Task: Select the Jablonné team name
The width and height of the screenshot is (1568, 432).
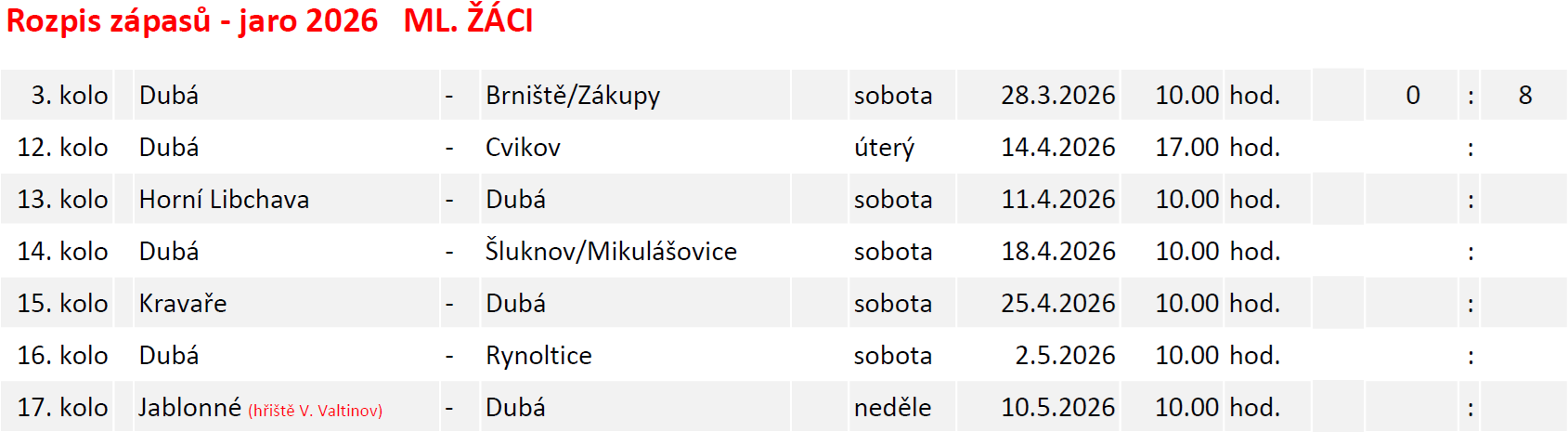Action: click(x=189, y=407)
